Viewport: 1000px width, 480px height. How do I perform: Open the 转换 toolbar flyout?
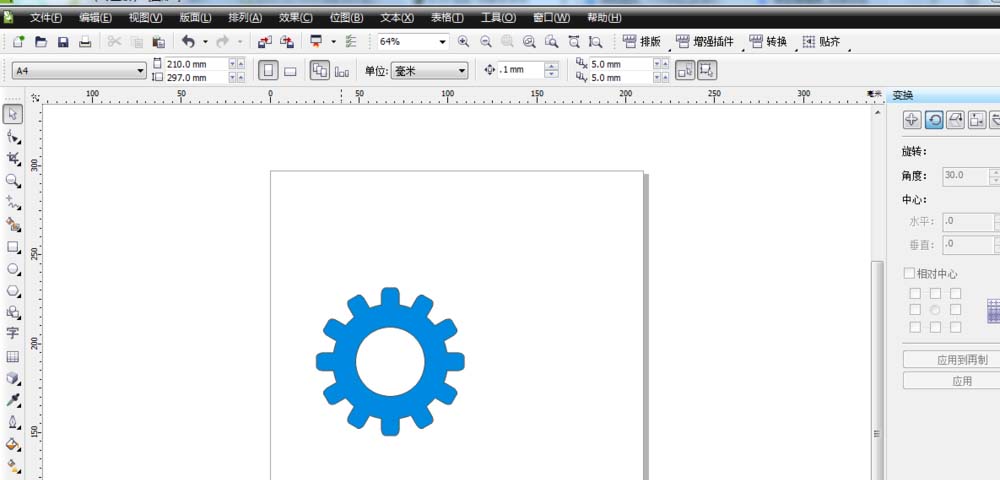tap(768, 42)
